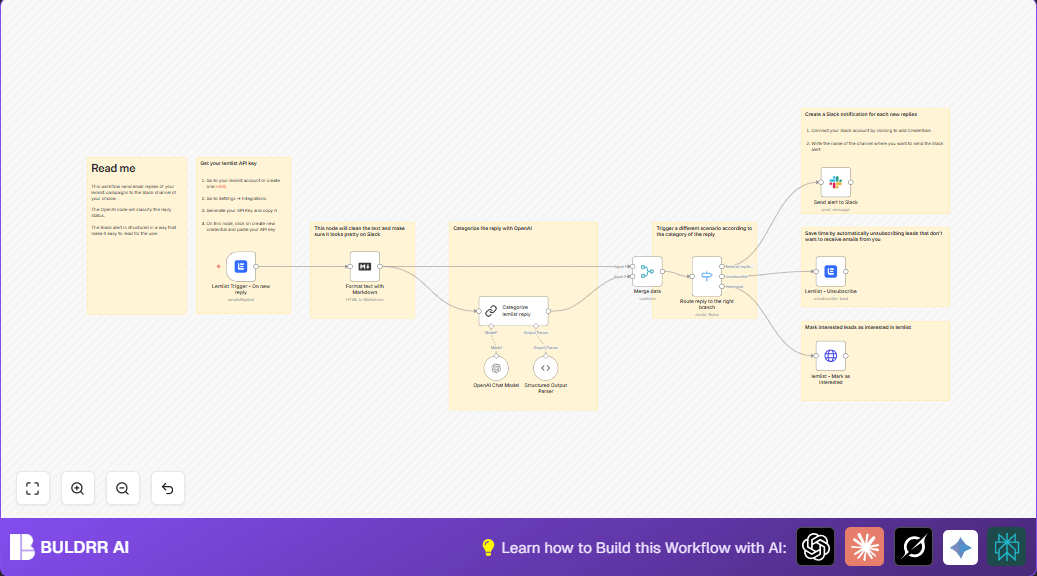Open the Categorize lemlist reply node
1037x576 pixels.
(x=513, y=311)
